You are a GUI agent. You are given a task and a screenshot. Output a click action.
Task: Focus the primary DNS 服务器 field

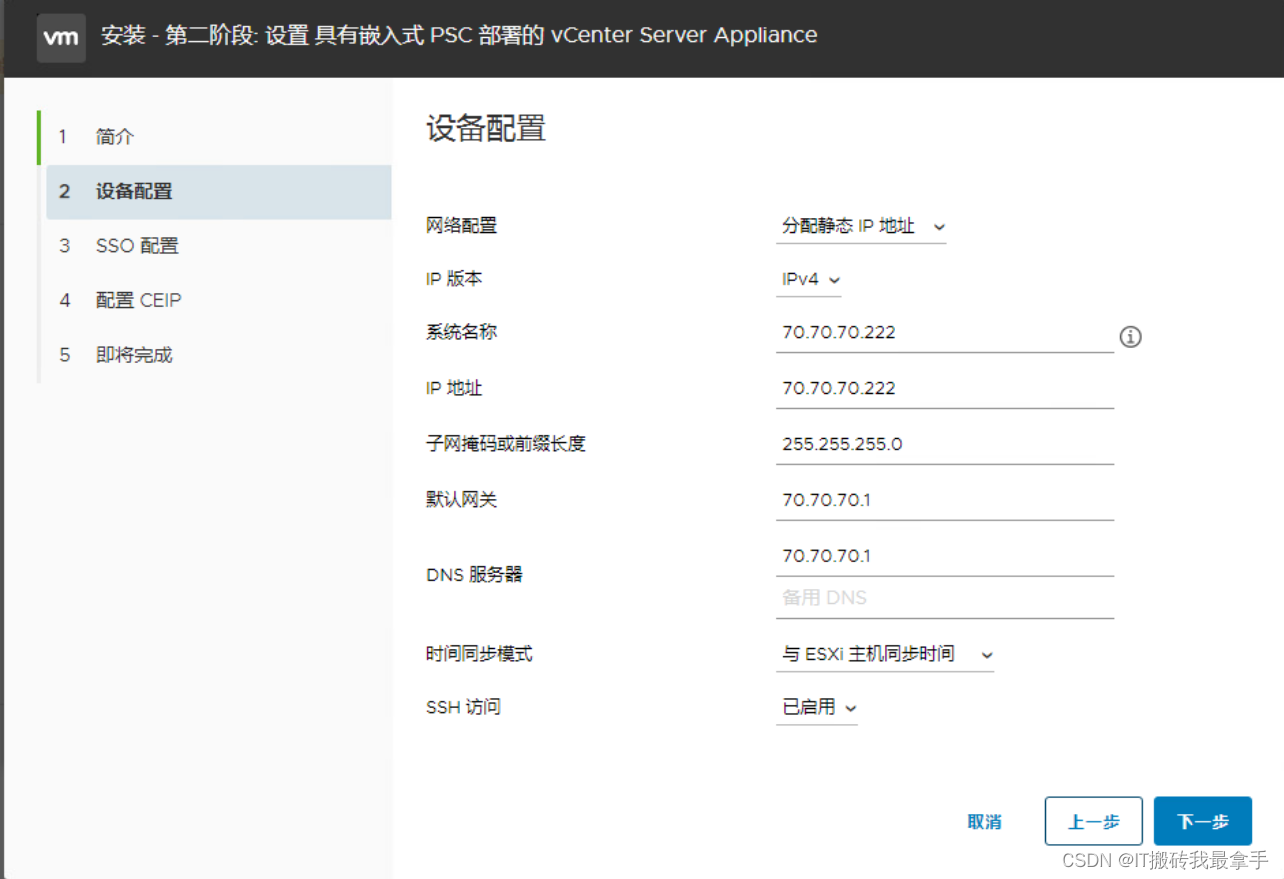[945, 556]
